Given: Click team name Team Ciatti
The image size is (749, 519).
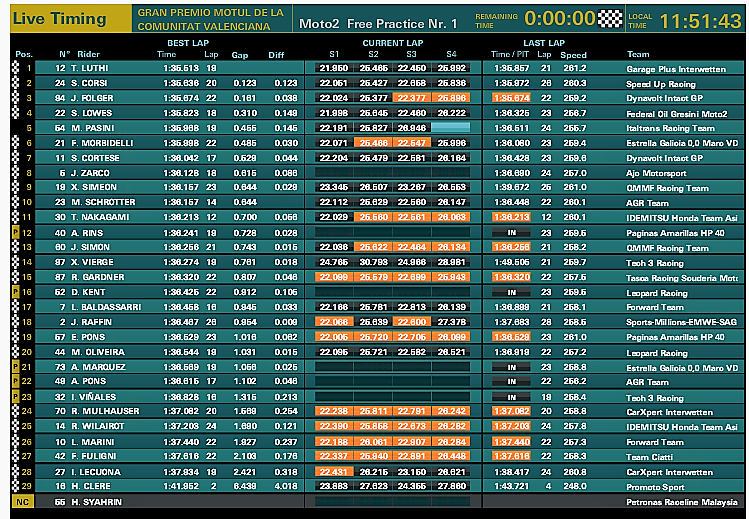Looking at the screenshot, I should click(650, 457).
